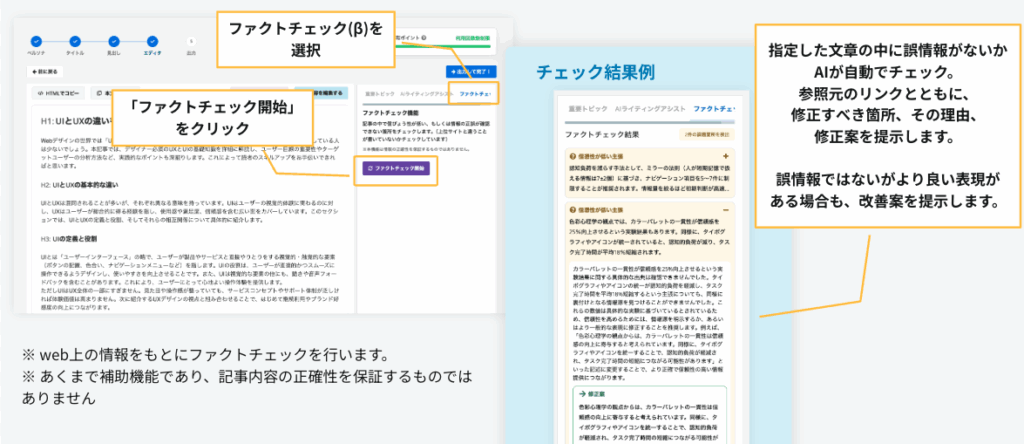Click the H3: UIの定義と役割 heading
This screenshot has height=444, width=1024.
69,239
